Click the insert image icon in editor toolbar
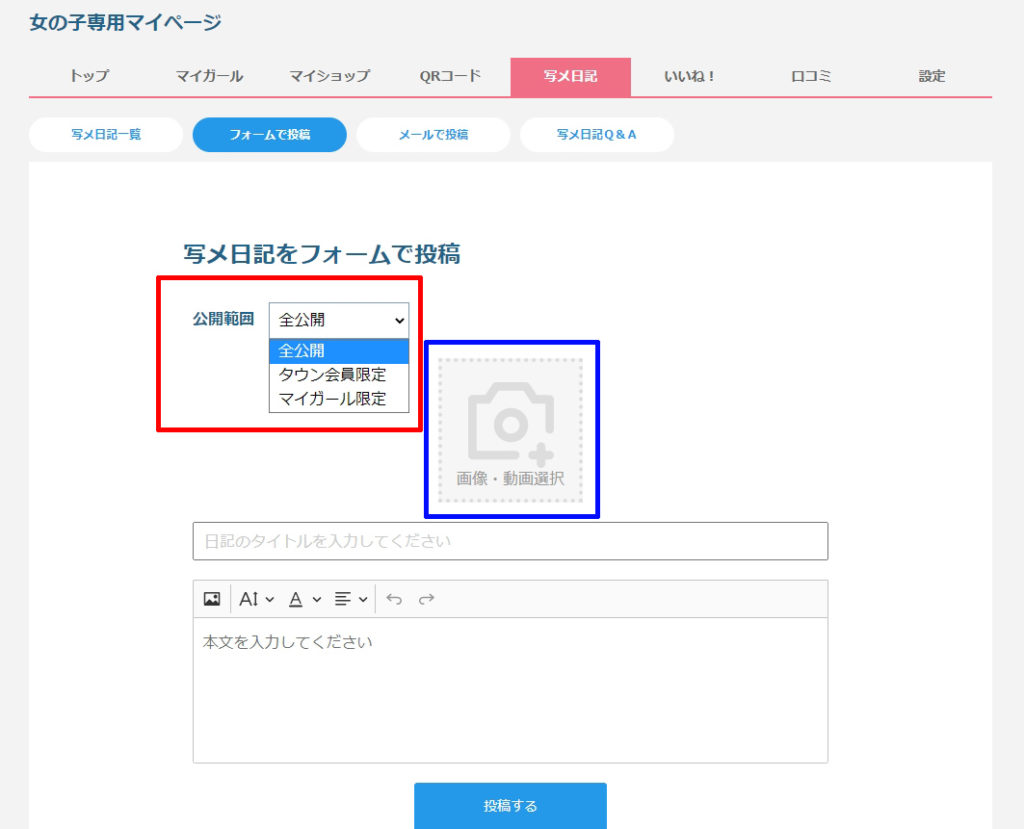This screenshot has height=829, width=1024. (x=211, y=599)
